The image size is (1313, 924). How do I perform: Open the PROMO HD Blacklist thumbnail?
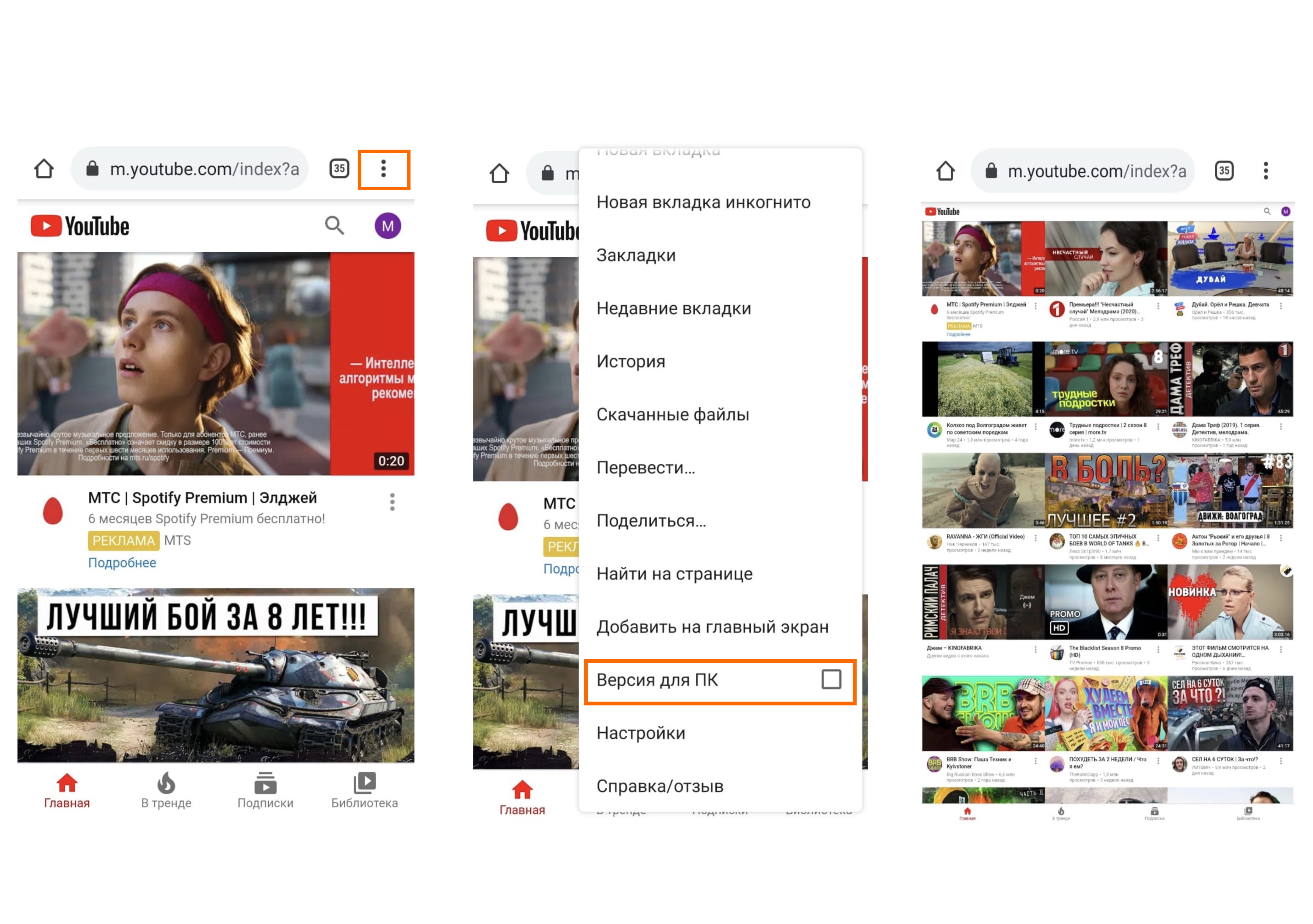(x=1106, y=602)
